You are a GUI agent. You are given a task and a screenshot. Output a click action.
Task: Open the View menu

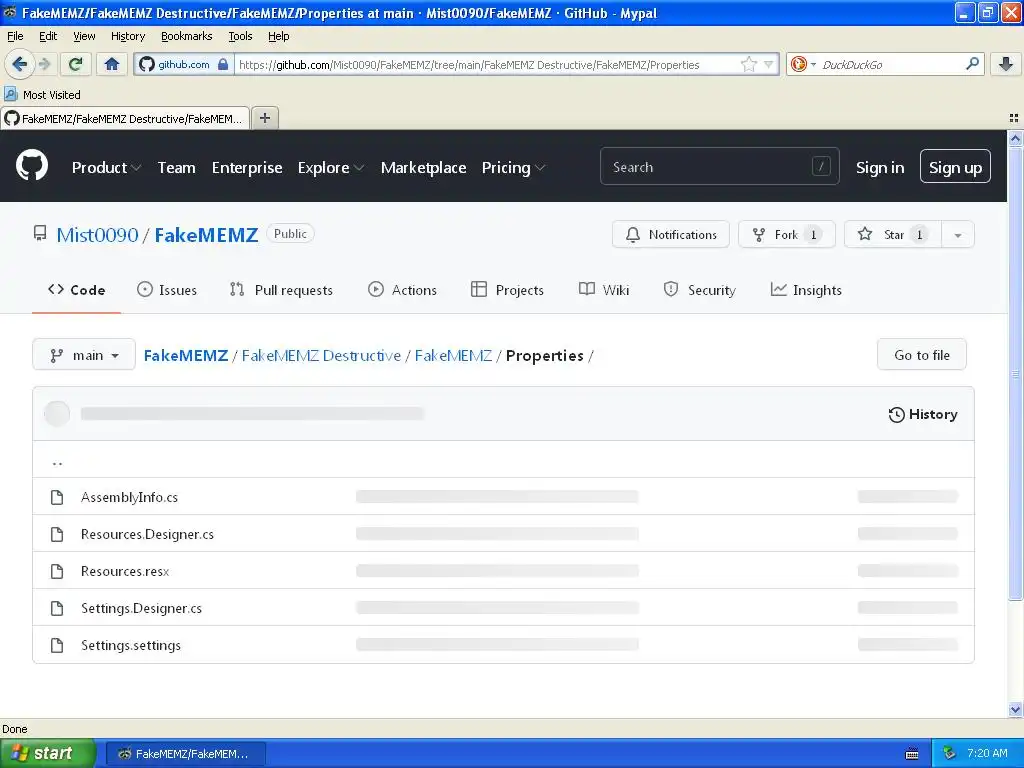(84, 36)
